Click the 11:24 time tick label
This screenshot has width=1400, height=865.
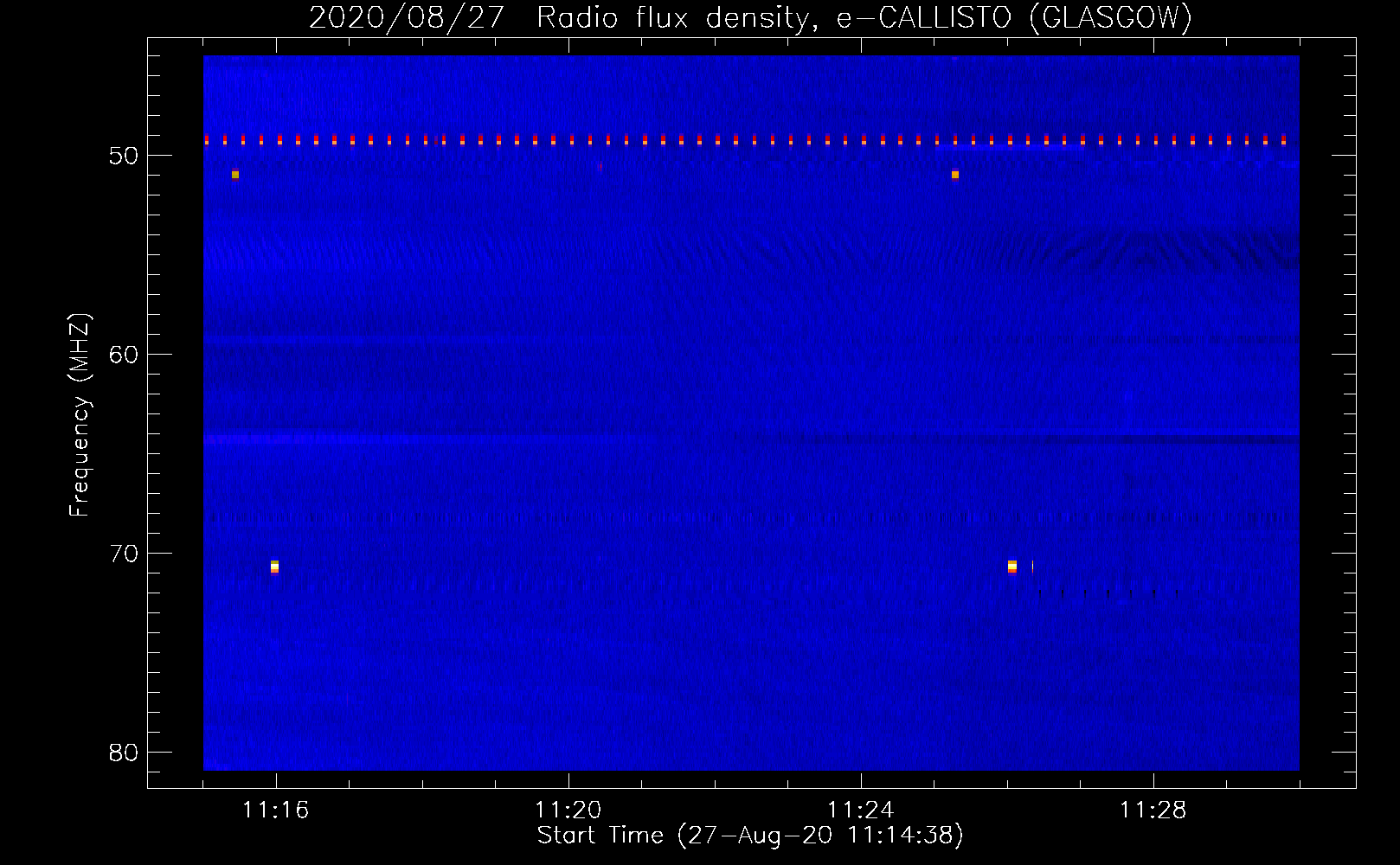(861, 811)
